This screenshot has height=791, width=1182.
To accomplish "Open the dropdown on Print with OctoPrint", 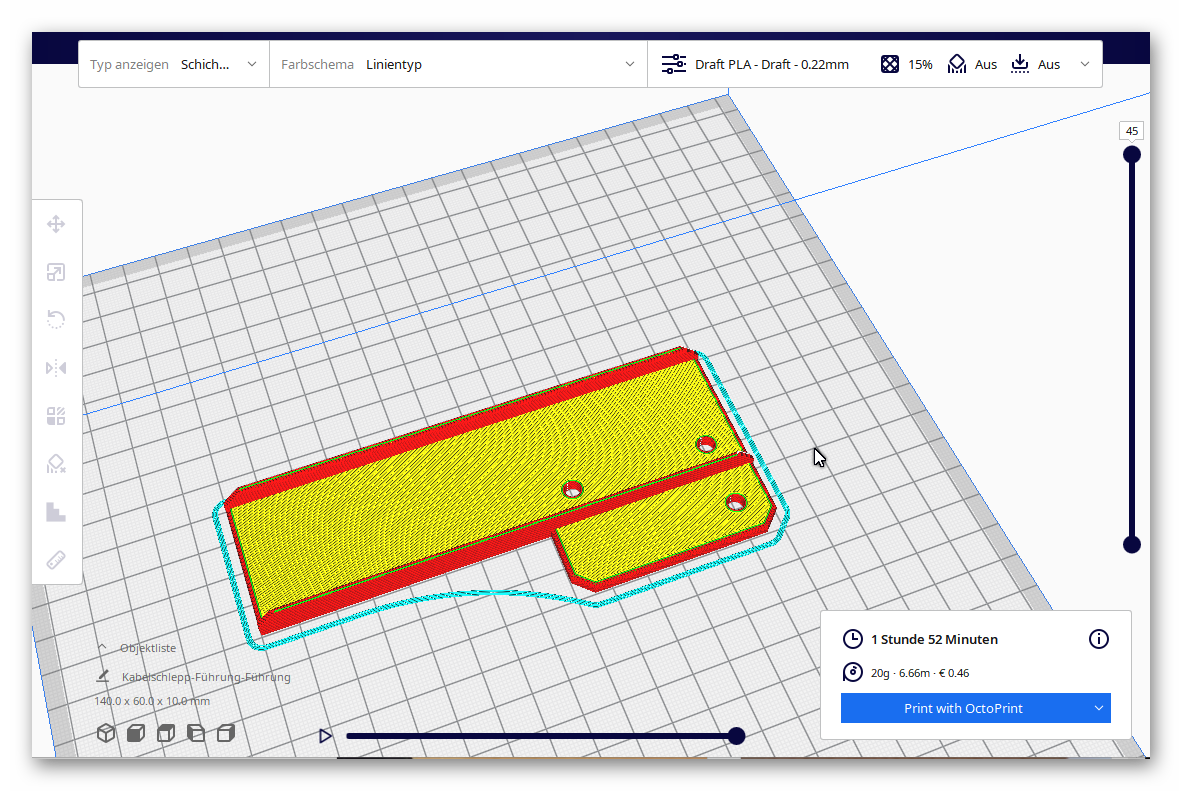I will 1097,708.
